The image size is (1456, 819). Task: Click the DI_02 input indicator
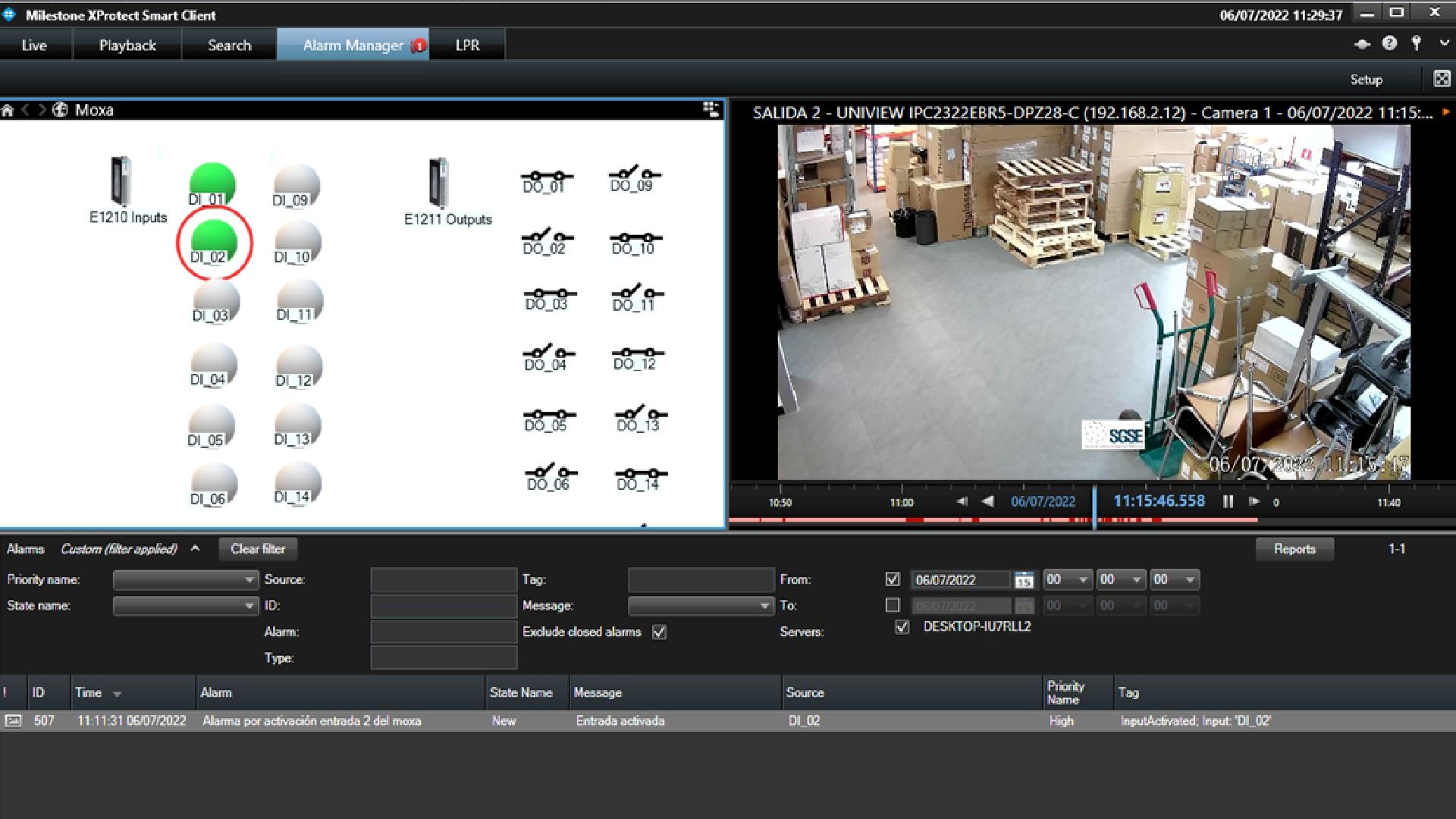(x=214, y=242)
